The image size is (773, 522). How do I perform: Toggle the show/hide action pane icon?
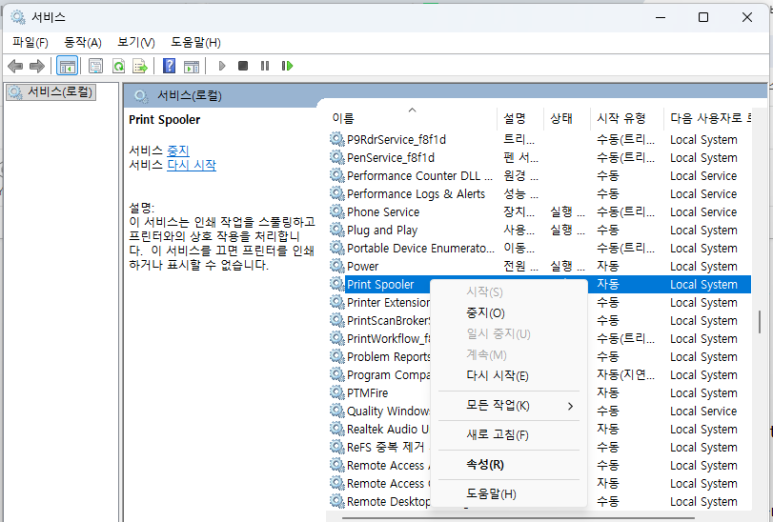tap(191, 66)
